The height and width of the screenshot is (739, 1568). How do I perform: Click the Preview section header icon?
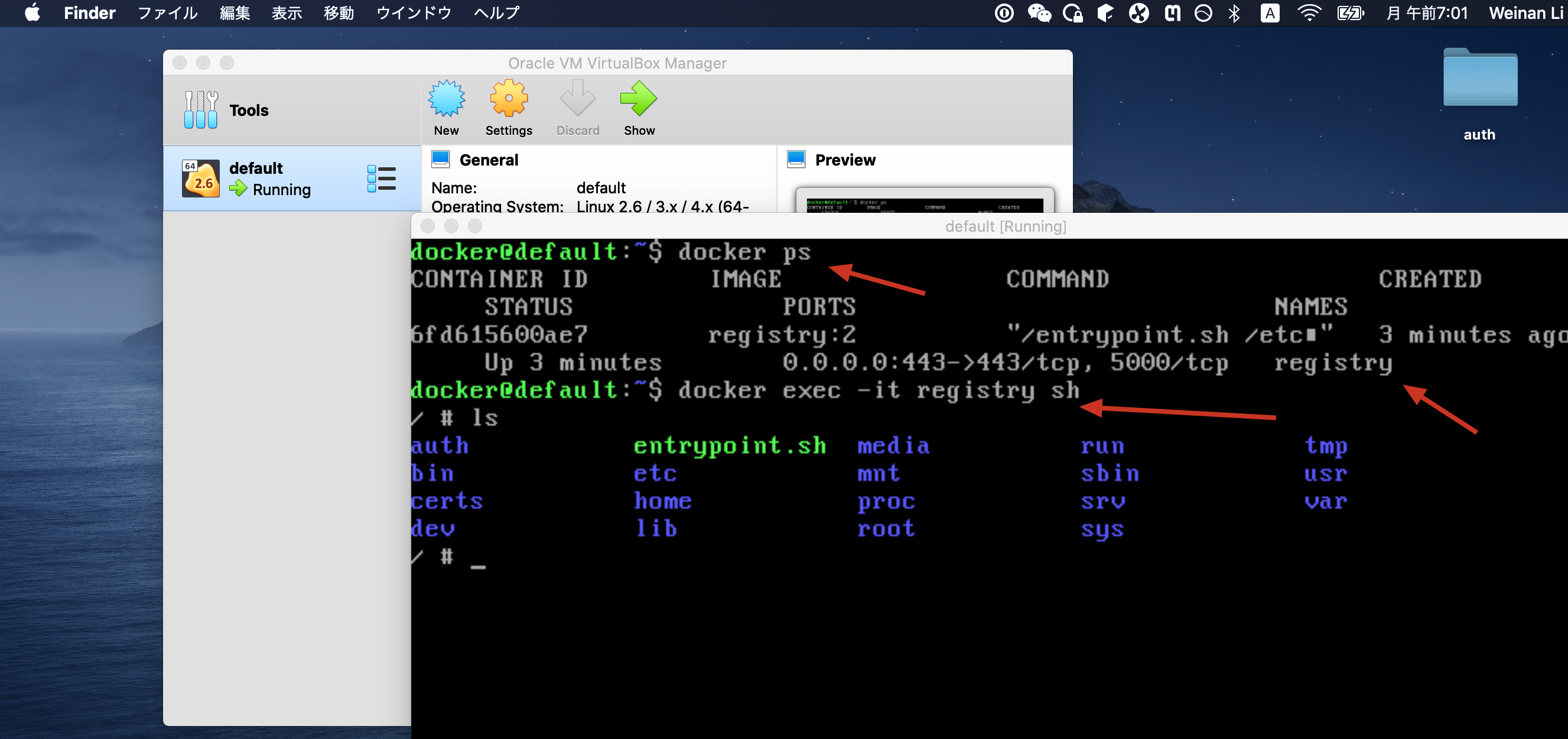click(796, 160)
